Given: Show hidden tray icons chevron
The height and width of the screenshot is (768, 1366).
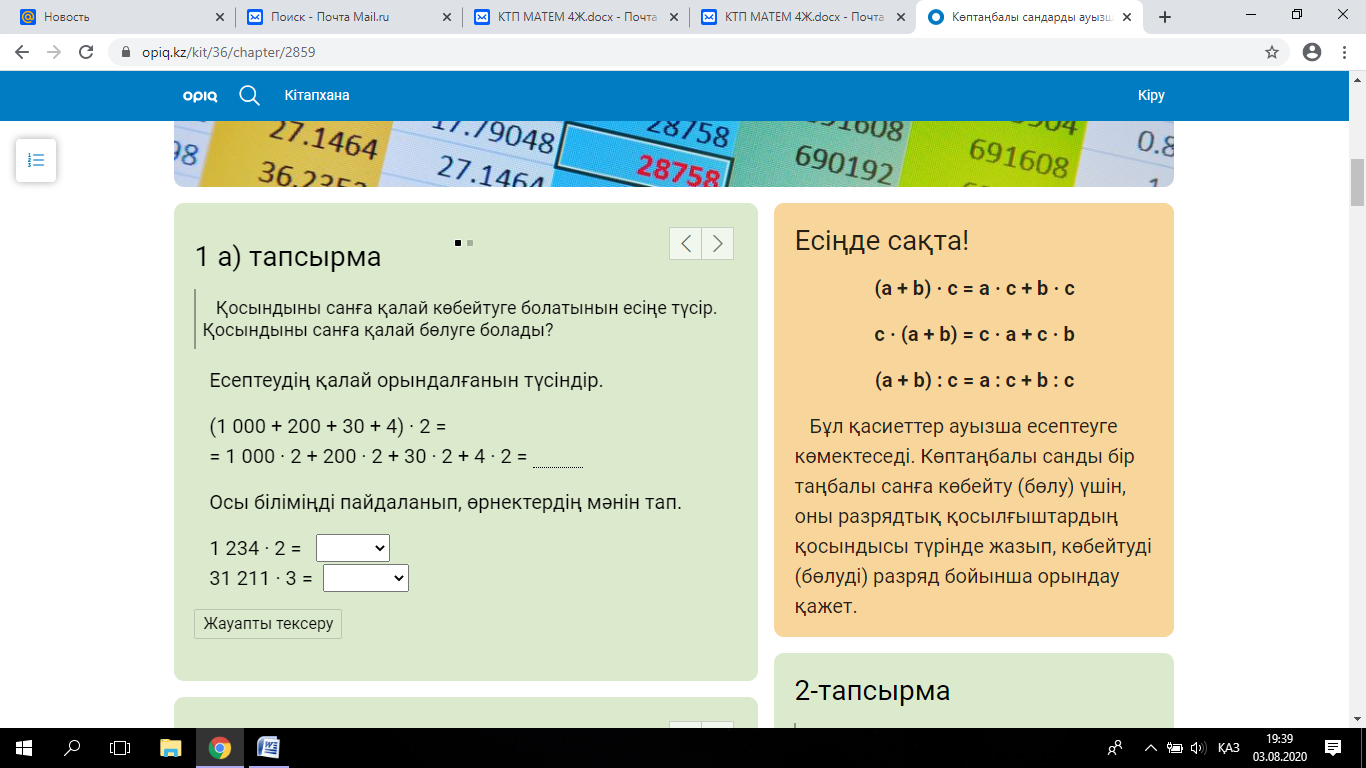Looking at the screenshot, I should [x=1150, y=748].
